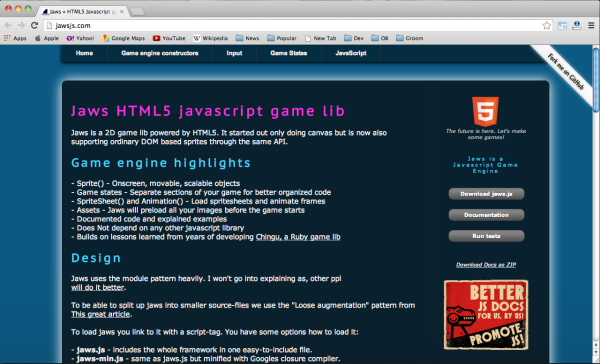Reload the page with the refresh icon

[34, 25]
